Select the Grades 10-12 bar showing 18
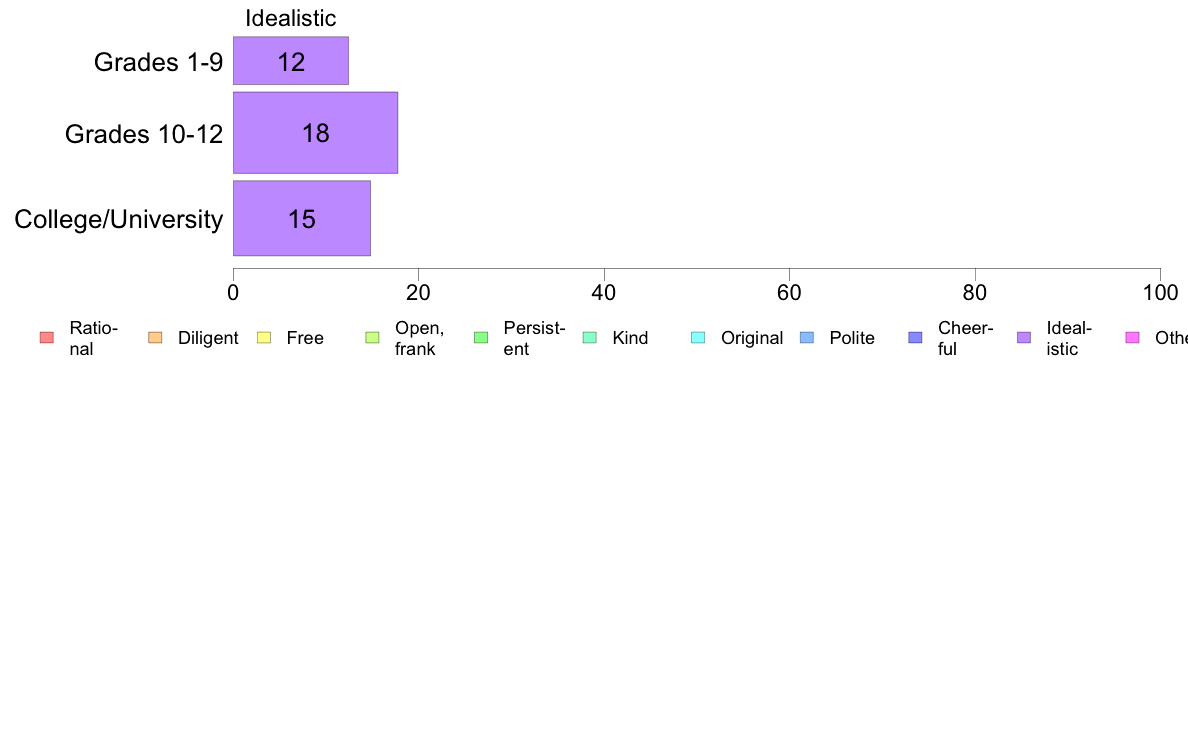The height and width of the screenshot is (736, 1188). [315, 133]
